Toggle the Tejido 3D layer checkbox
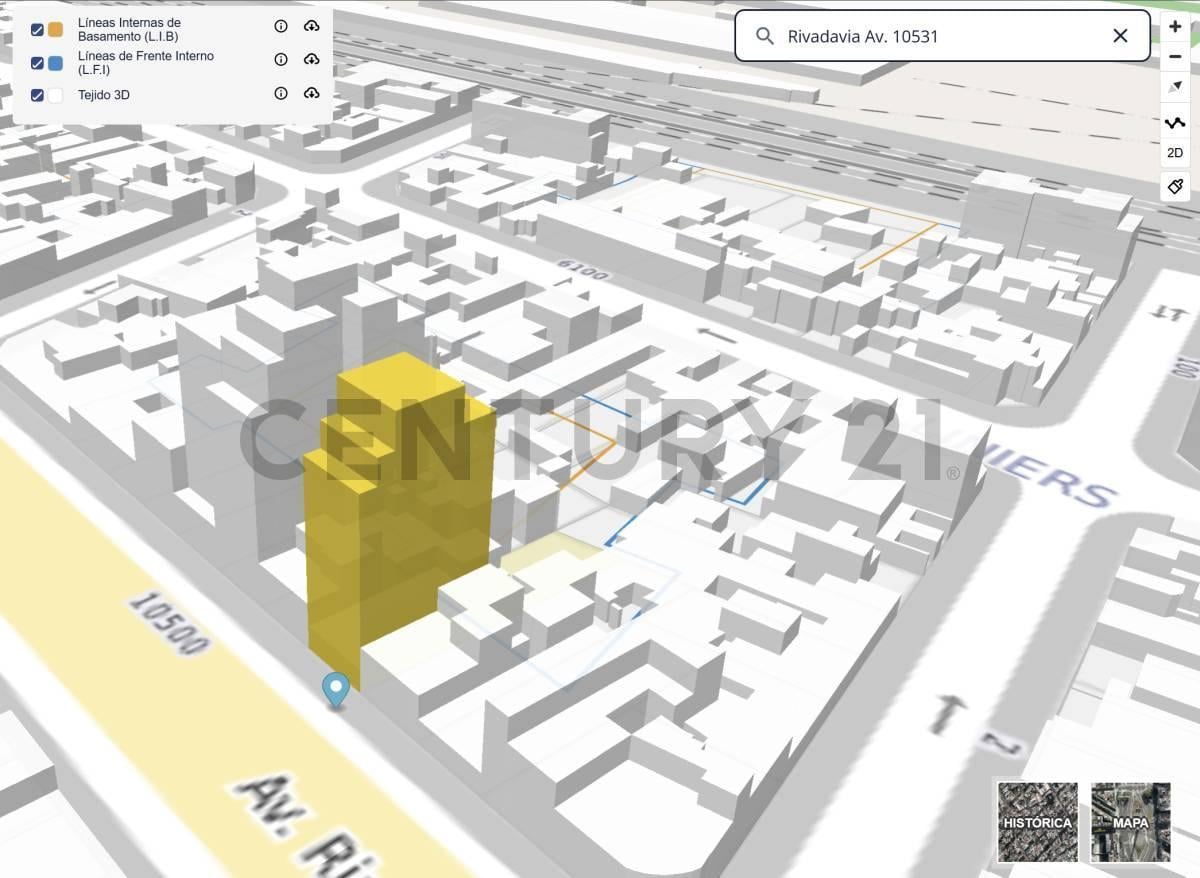 37,95
